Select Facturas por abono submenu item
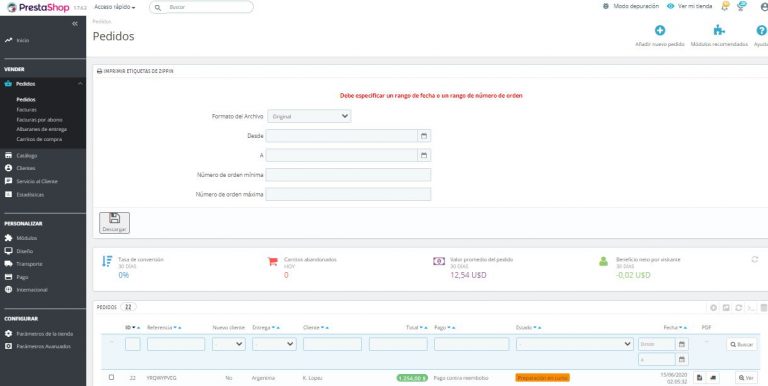 [39, 120]
